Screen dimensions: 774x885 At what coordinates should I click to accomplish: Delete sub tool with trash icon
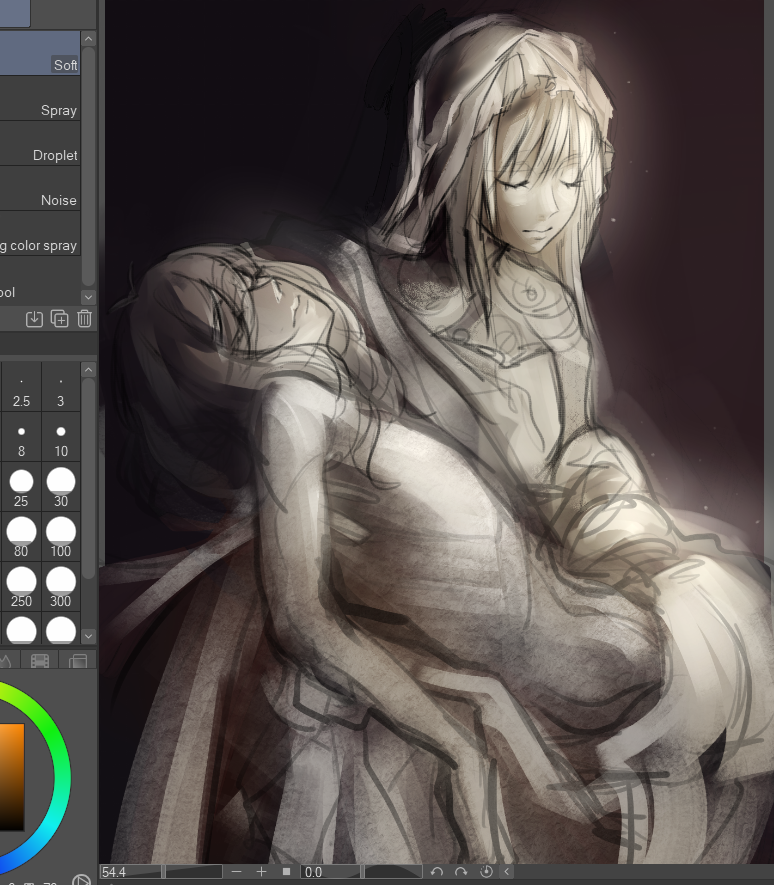[84, 319]
